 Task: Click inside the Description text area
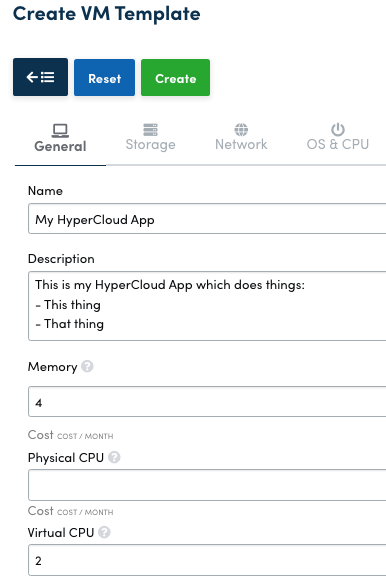(207, 306)
